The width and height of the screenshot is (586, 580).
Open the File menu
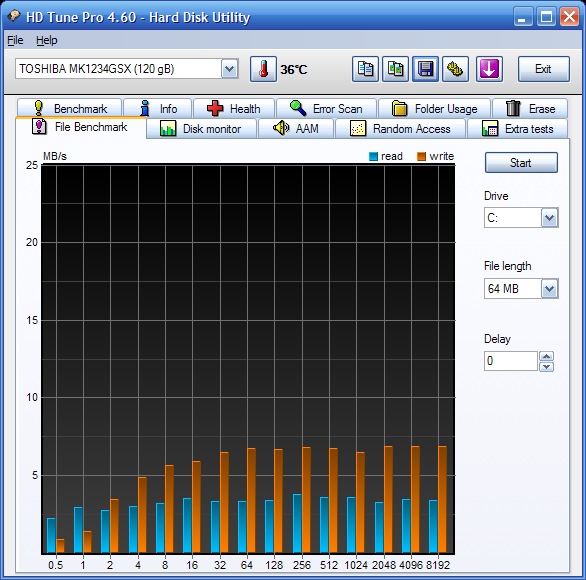(x=15, y=40)
